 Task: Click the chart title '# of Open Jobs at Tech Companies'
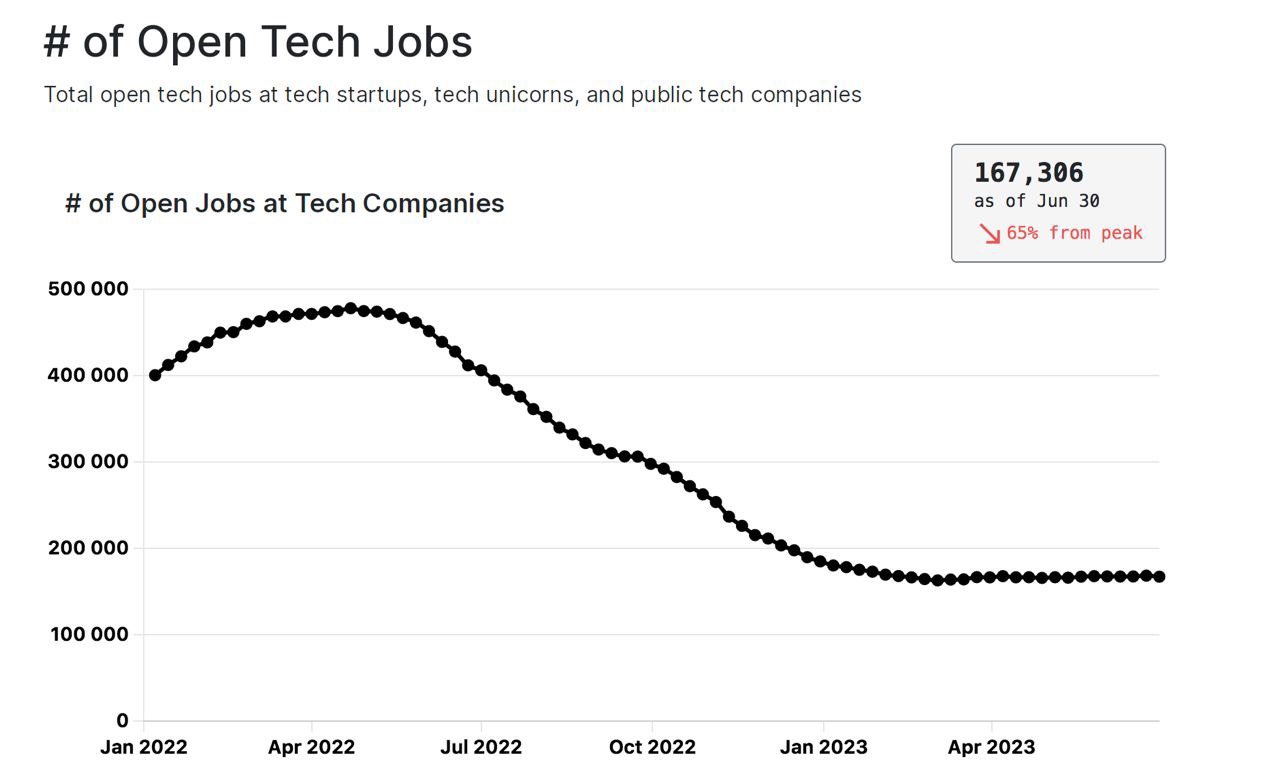click(285, 203)
